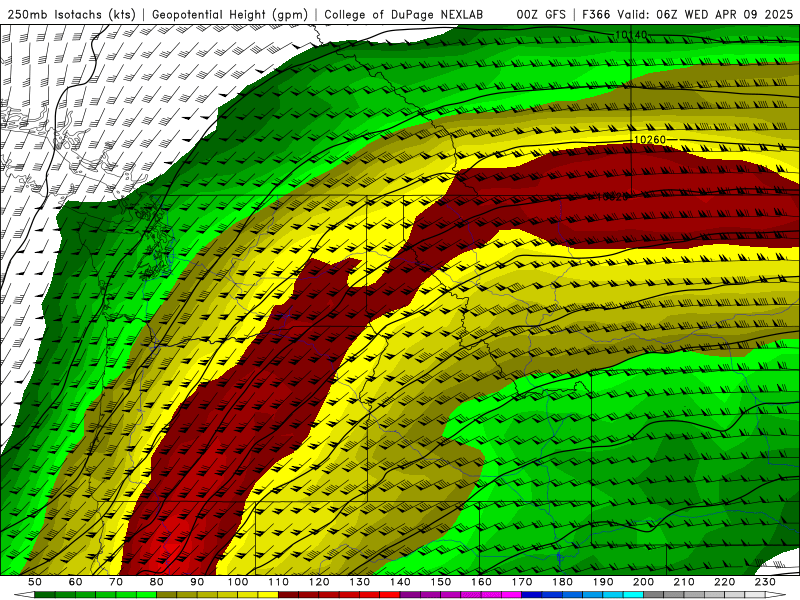Click the 10320 height contour label
This screenshot has width=800, height=600.
pyautogui.click(x=612, y=196)
